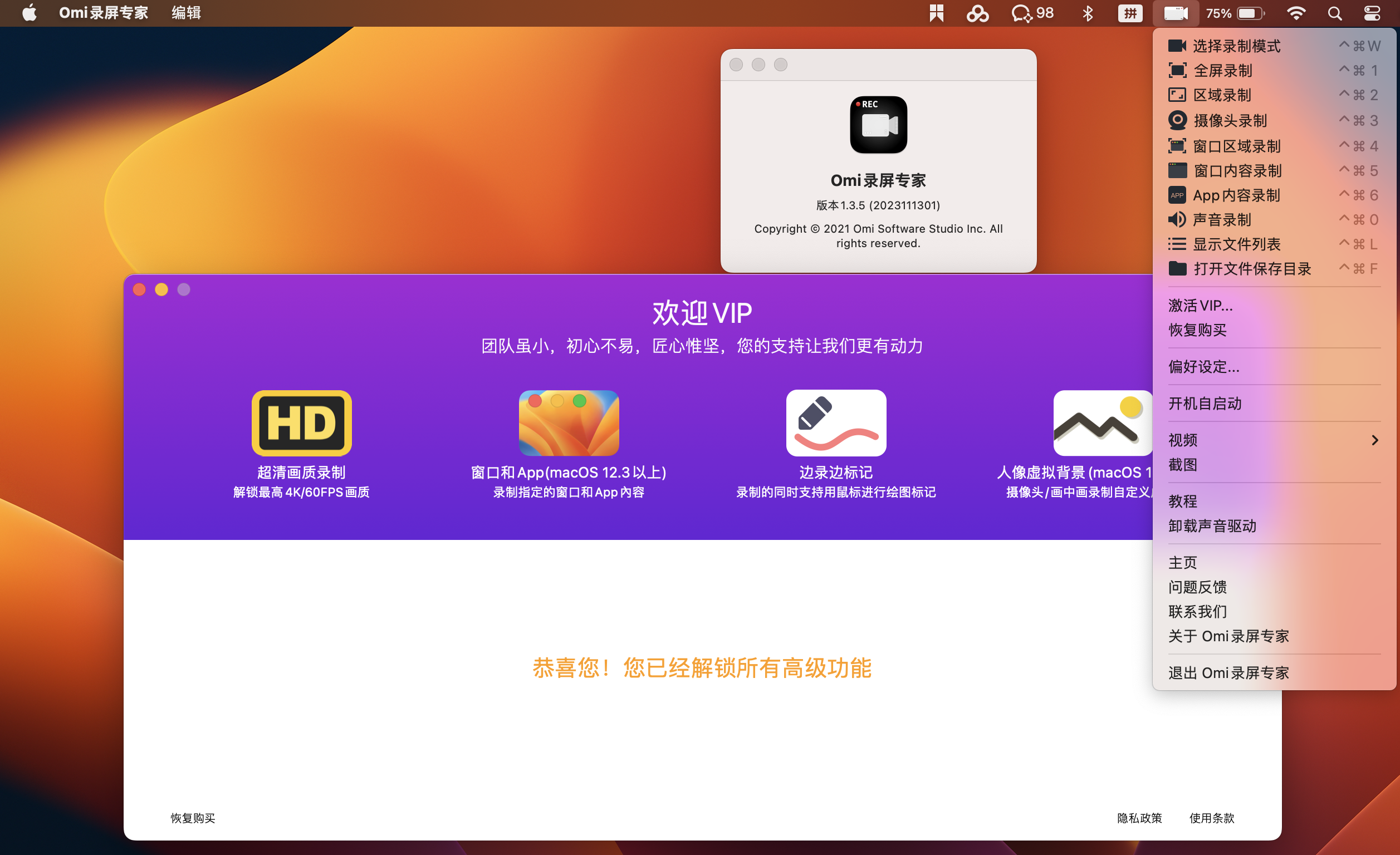The height and width of the screenshot is (855, 1400).
Task: Click the 声音录制 speaker icon
Action: click(1177, 219)
